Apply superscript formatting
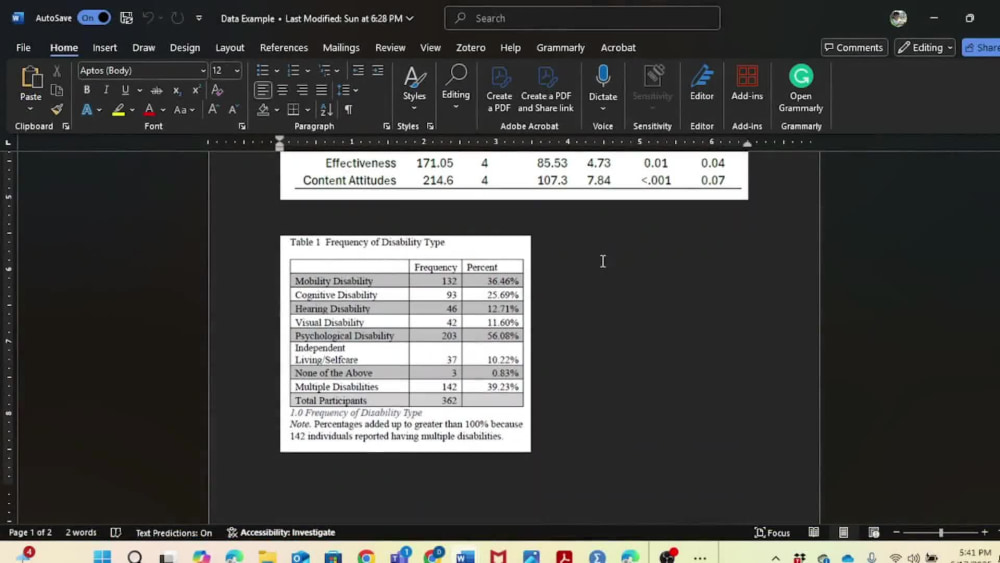This screenshot has width=1000, height=563. pyautogui.click(x=196, y=90)
